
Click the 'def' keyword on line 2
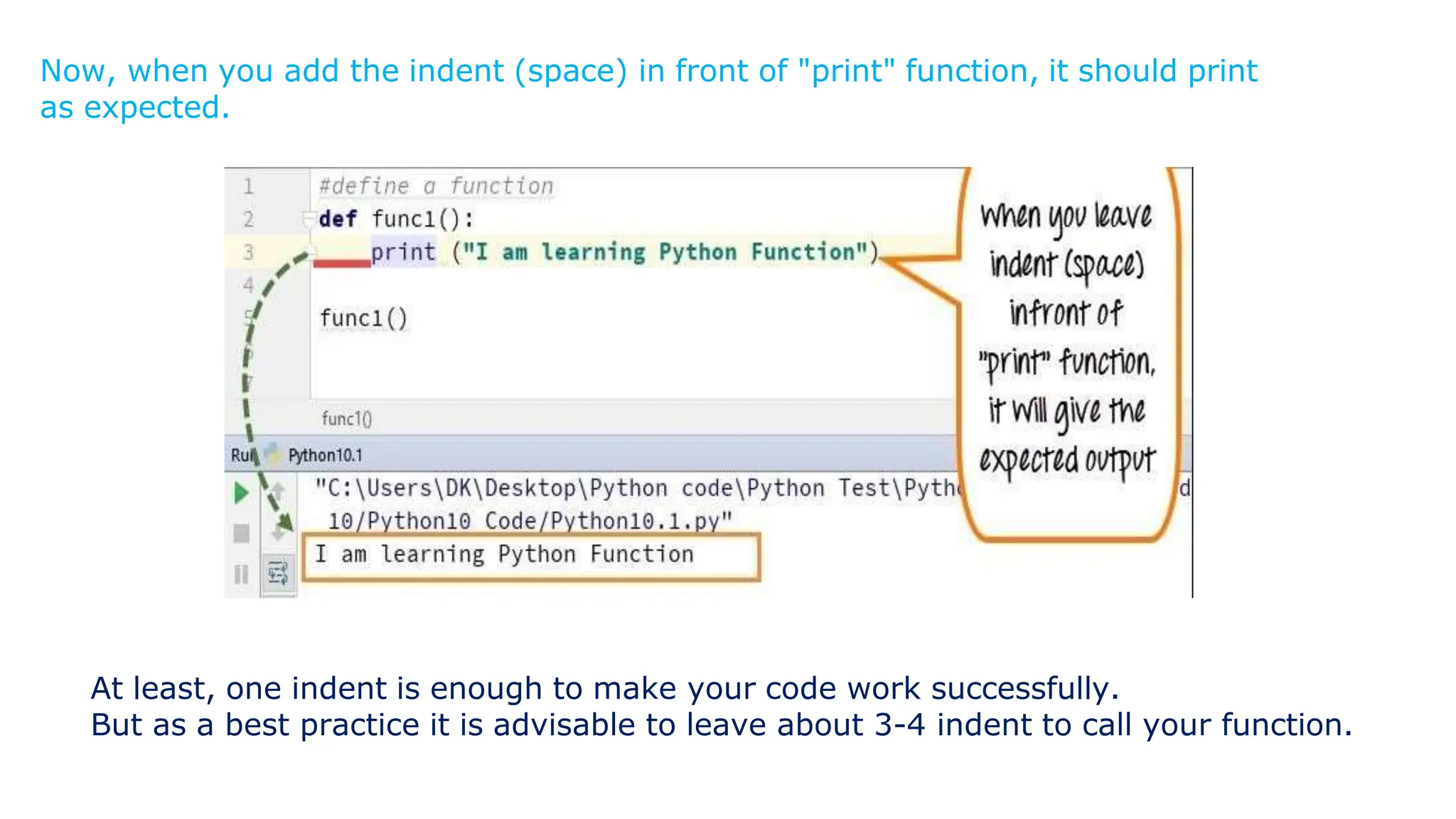[x=338, y=219]
